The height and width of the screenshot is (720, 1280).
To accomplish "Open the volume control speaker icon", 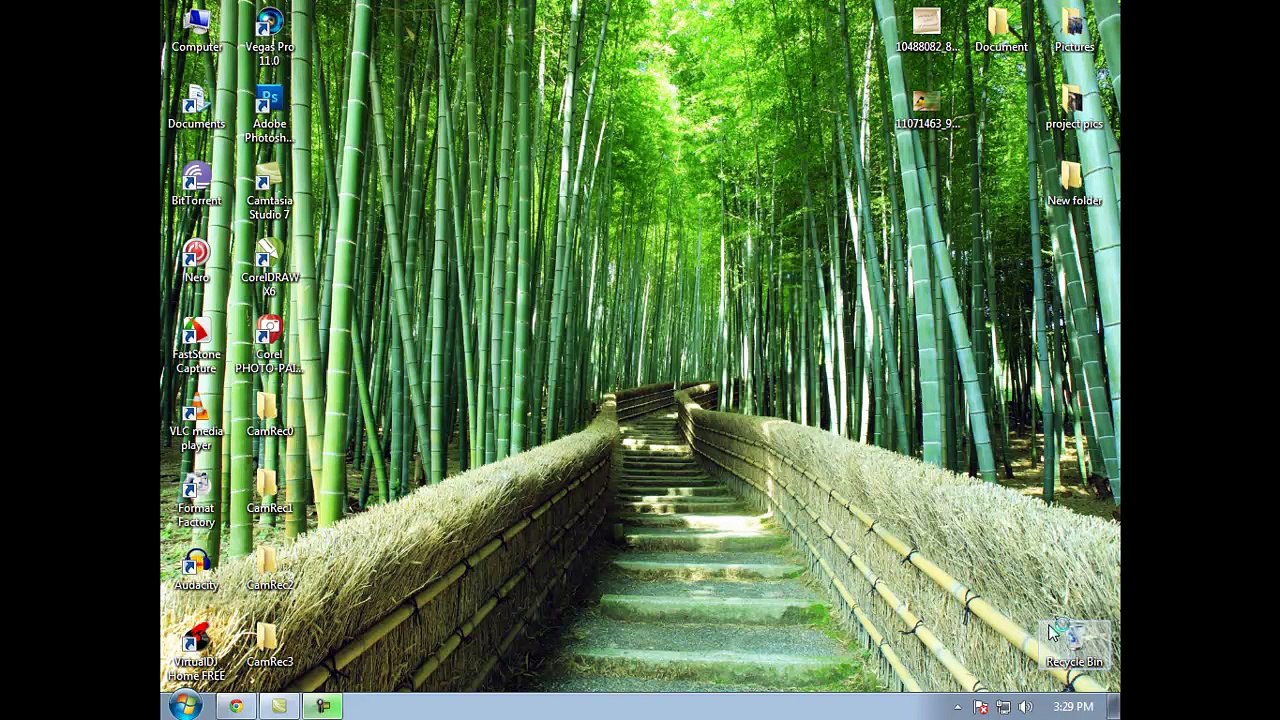I will pos(1025,707).
